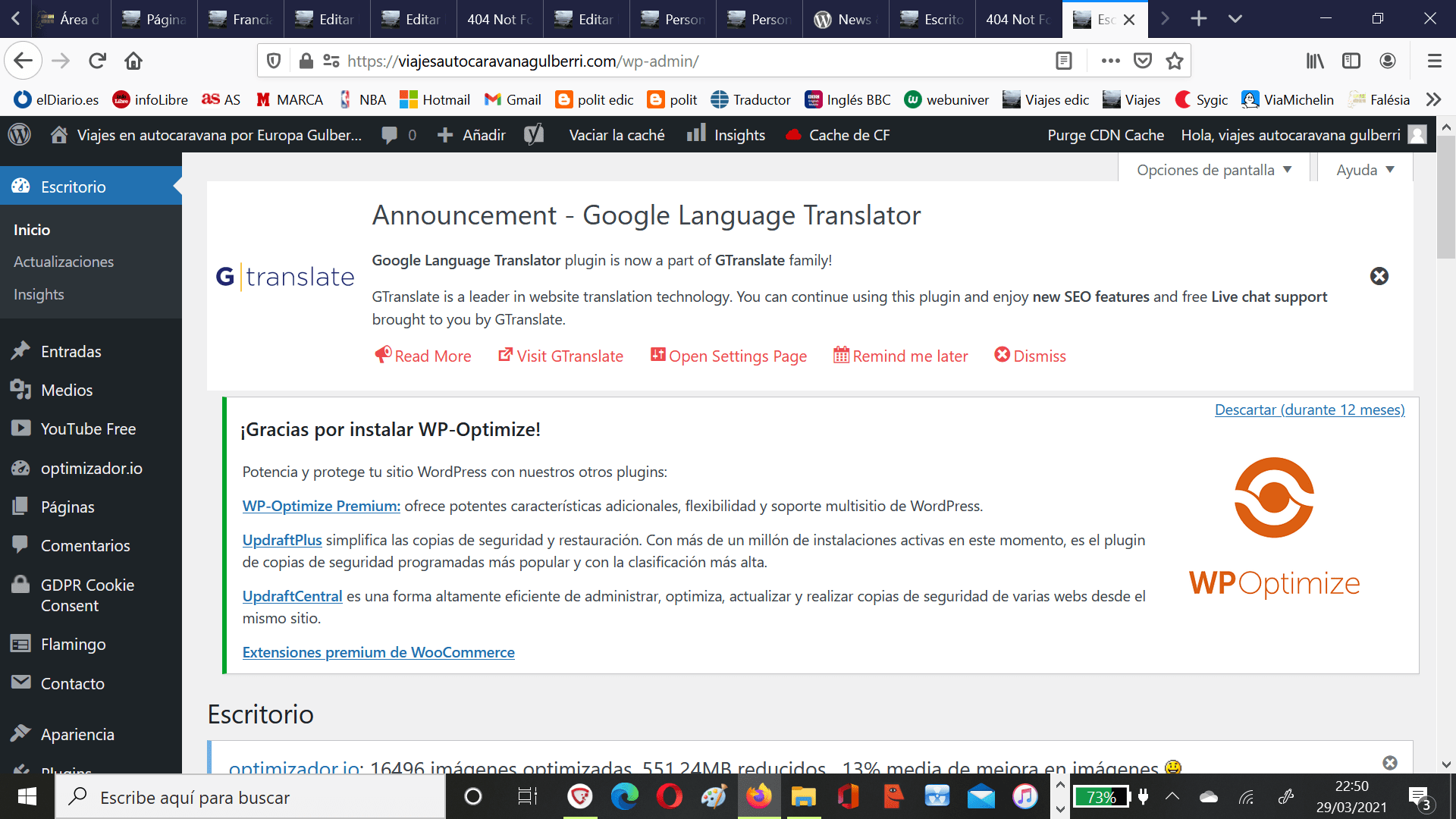
Task: Open Settings Page link
Action: [x=729, y=356]
